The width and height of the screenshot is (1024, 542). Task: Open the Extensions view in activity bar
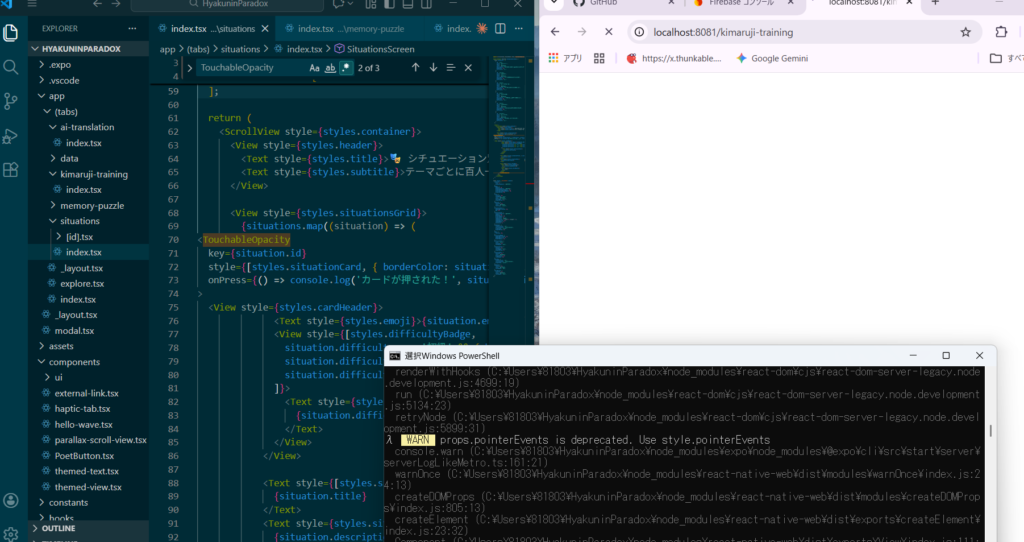point(11,170)
